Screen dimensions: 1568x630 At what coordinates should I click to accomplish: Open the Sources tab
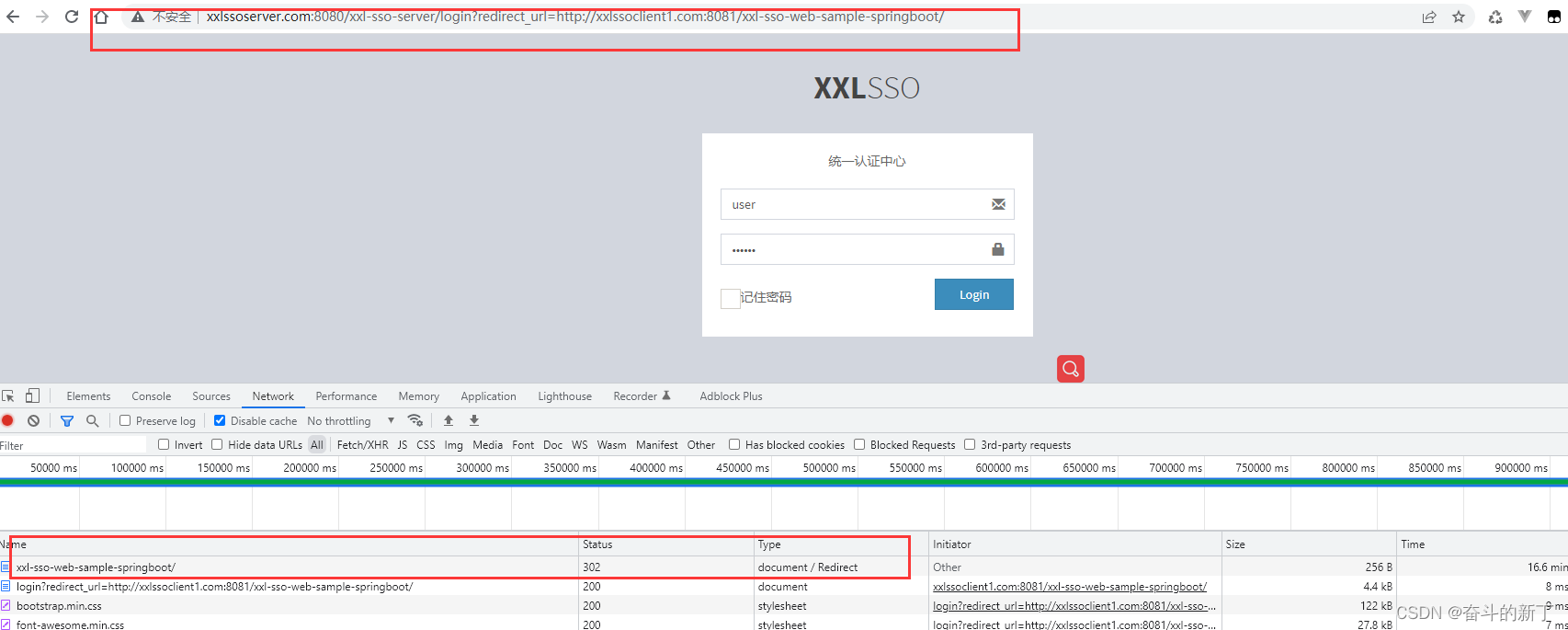pyautogui.click(x=211, y=396)
